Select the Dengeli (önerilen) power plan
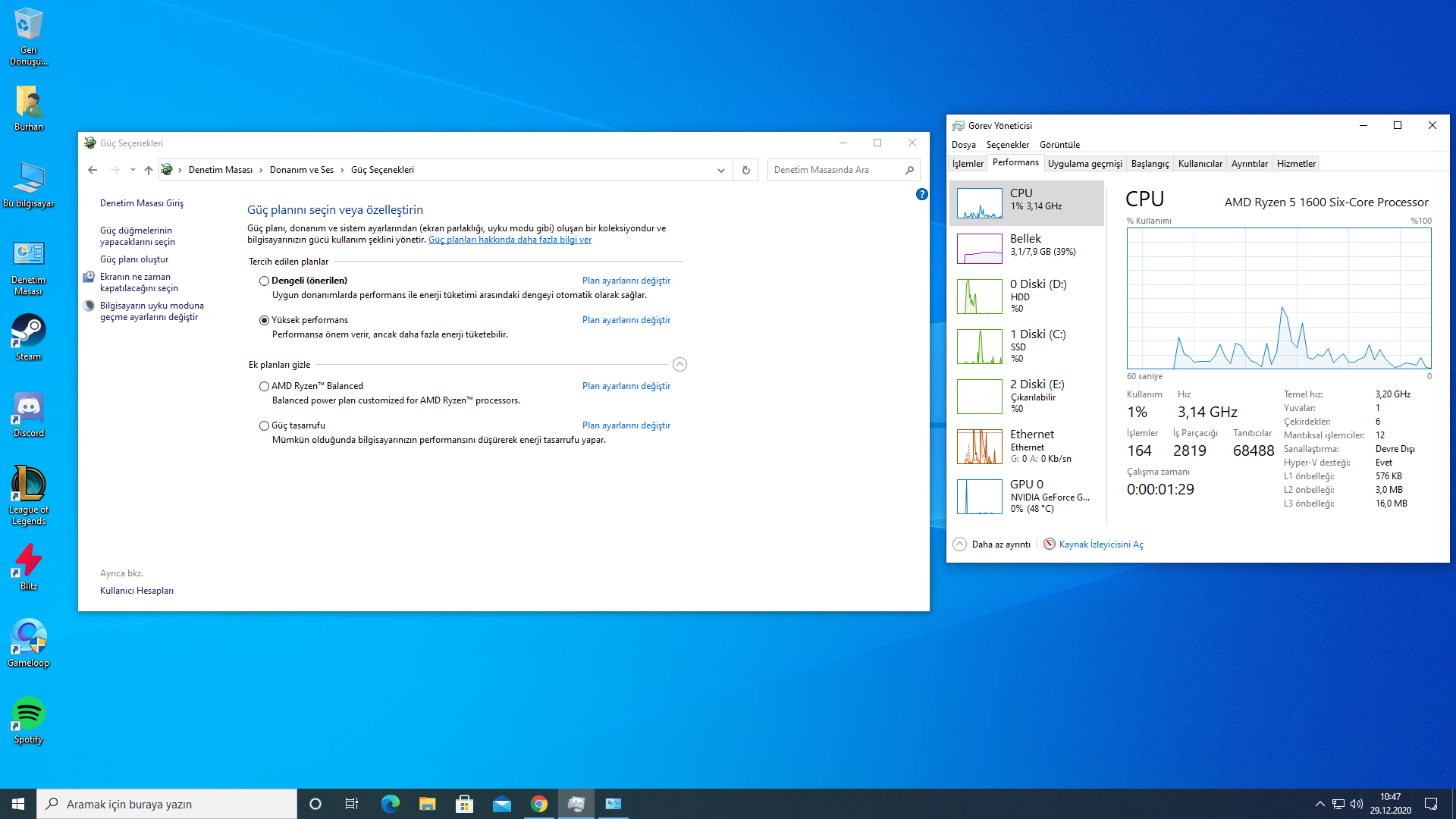This screenshot has width=1456, height=819. point(264,281)
